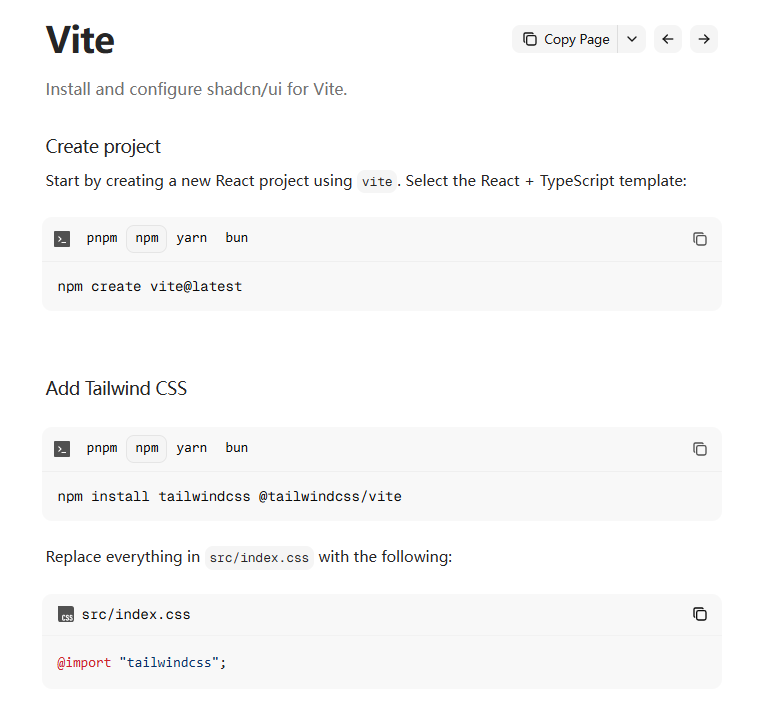Viewport: 768px width, 724px height.
Task: Select npm tab in Tailwind install block
Action: click(x=147, y=448)
